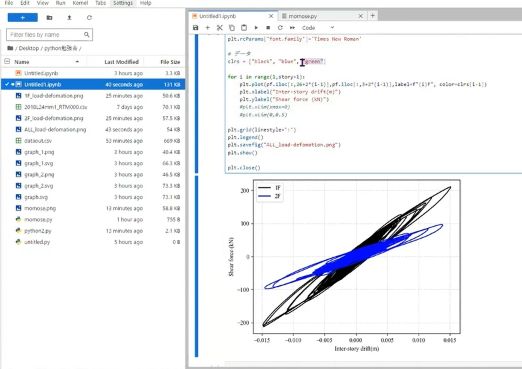The image size is (522, 369).
Task: Run the selected cell play icon
Action: click(x=256, y=28)
